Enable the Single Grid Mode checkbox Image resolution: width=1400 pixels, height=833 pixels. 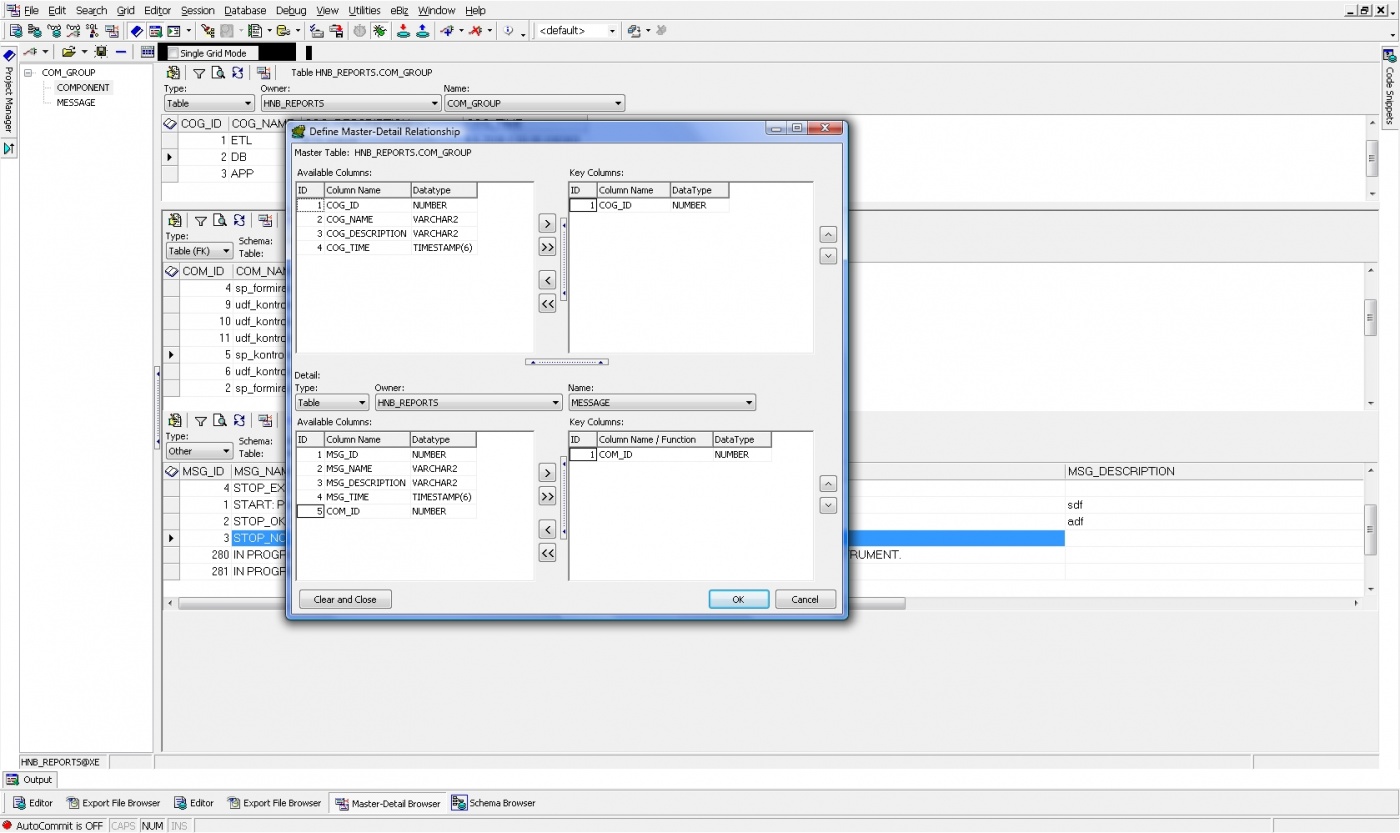pos(174,53)
